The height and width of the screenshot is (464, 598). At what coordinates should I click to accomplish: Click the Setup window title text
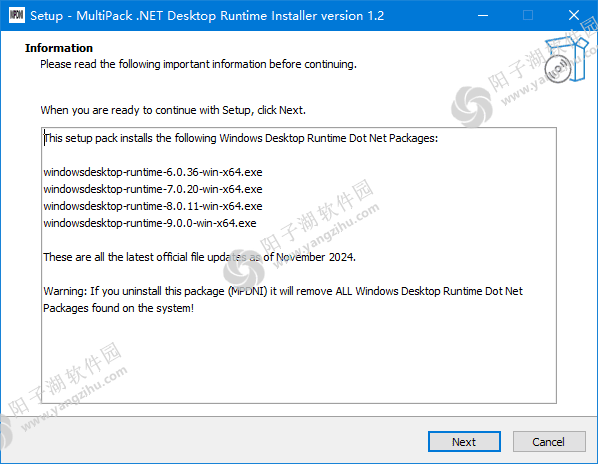pos(207,16)
